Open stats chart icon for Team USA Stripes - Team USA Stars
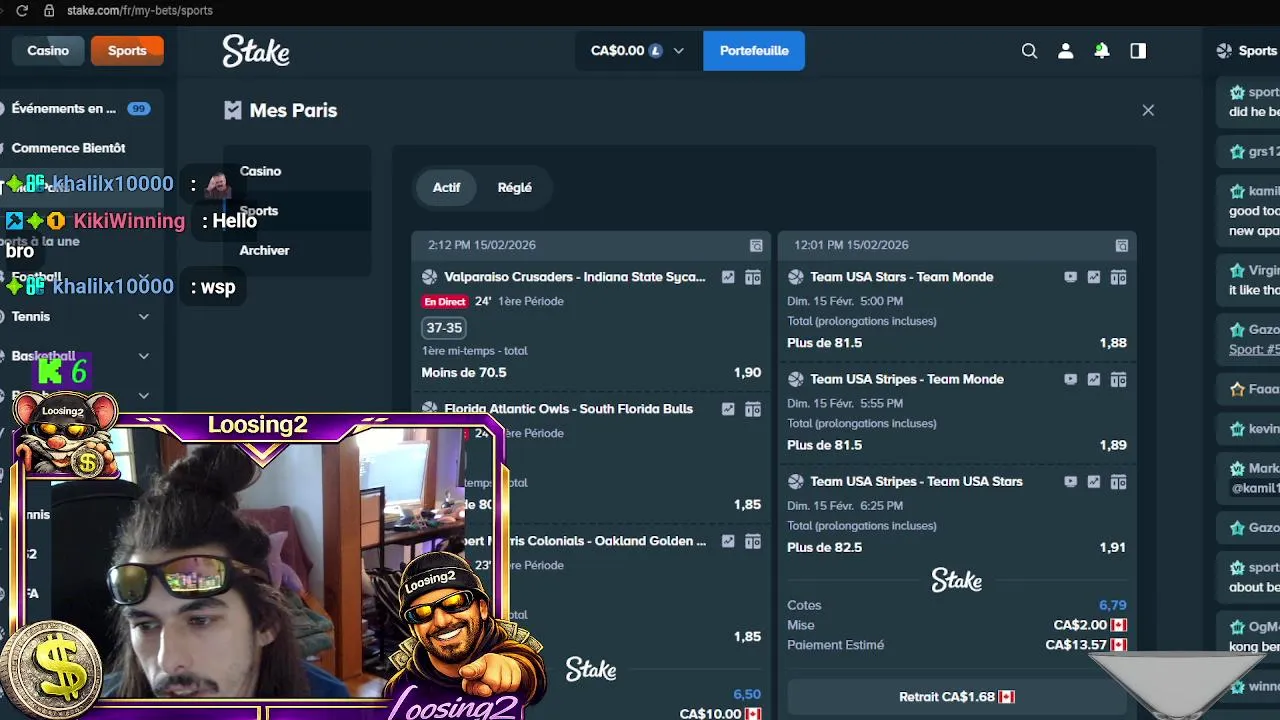 click(1094, 481)
